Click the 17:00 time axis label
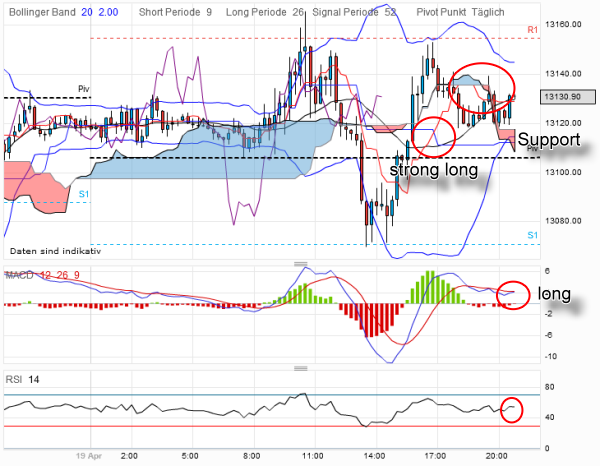600x466 pixels. tap(435, 456)
